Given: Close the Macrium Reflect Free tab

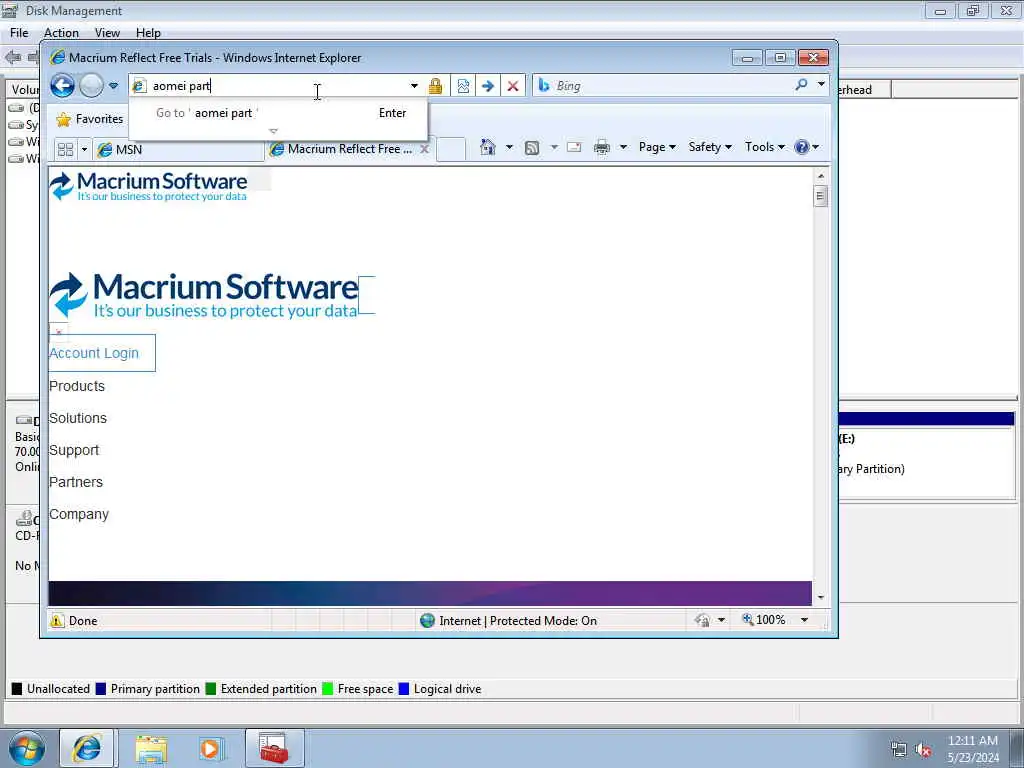Looking at the screenshot, I should pyautogui.click(x=424, y=149).
